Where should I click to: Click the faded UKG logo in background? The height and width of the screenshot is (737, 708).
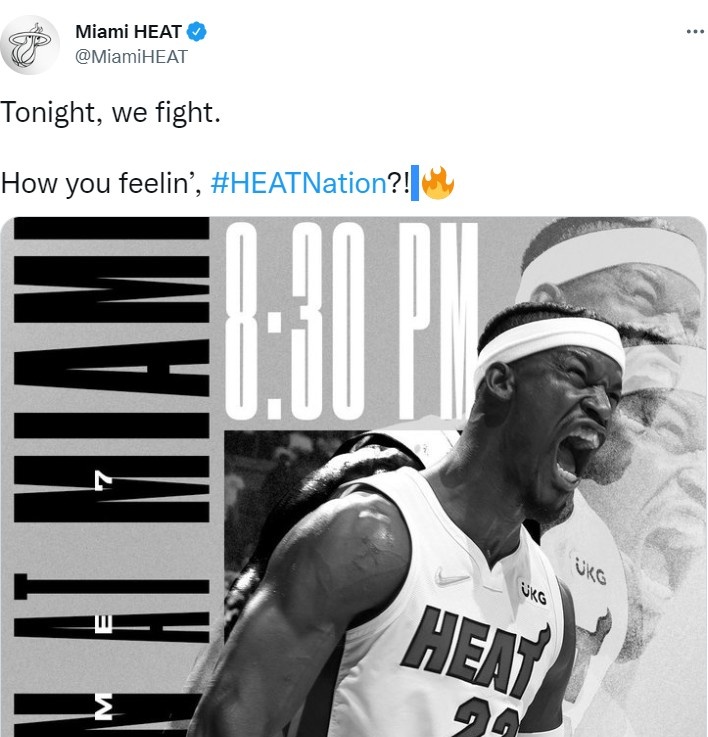pyautogui.click(x=590, y=570)
